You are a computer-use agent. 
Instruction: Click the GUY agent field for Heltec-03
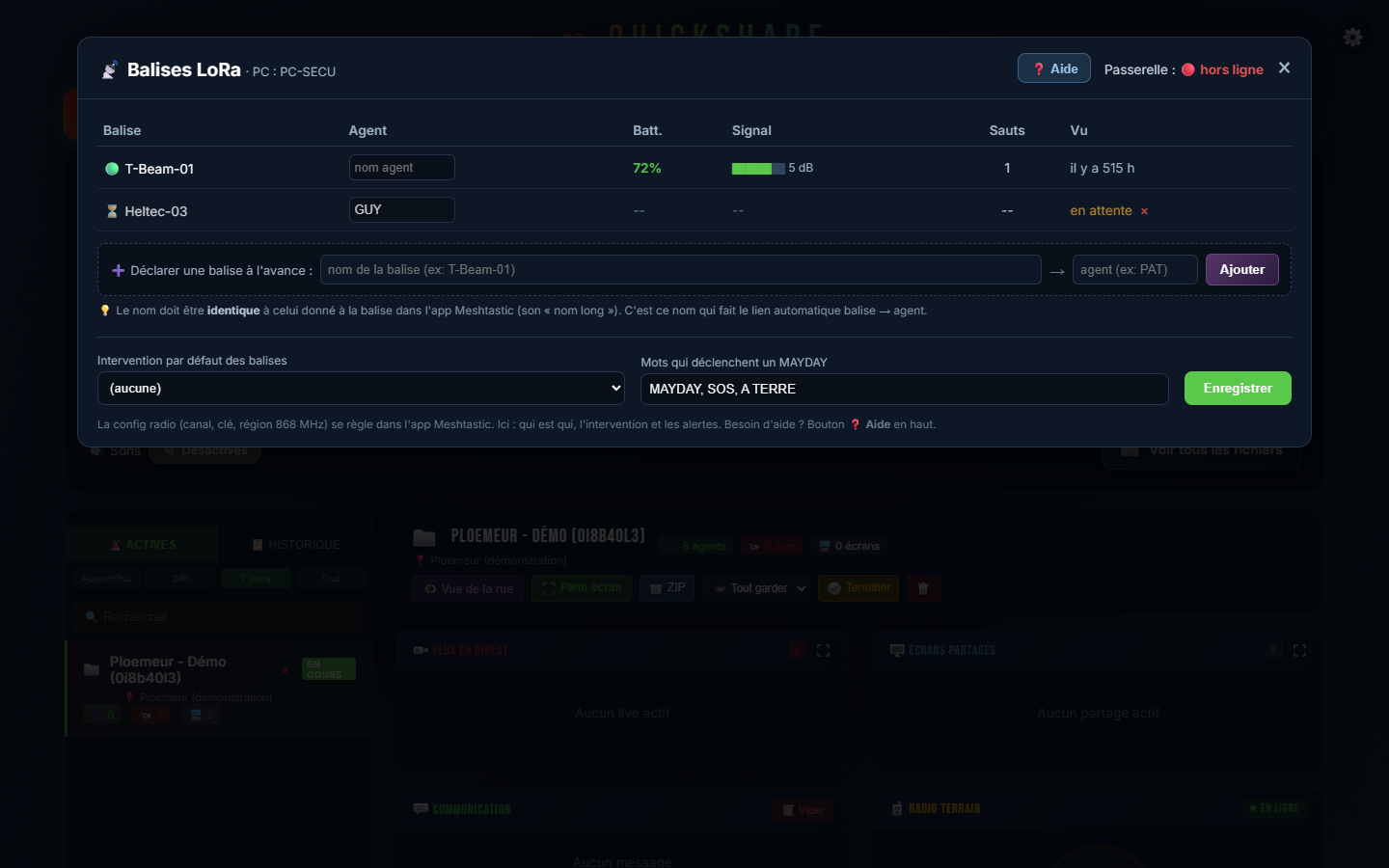401,209
